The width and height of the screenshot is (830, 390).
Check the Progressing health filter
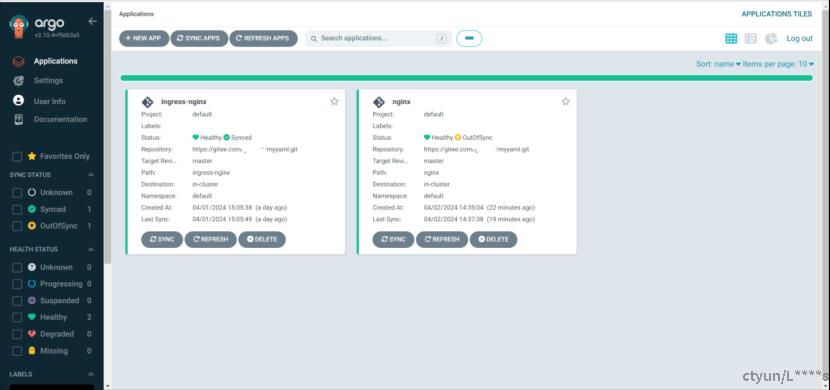tap(17, 284)
